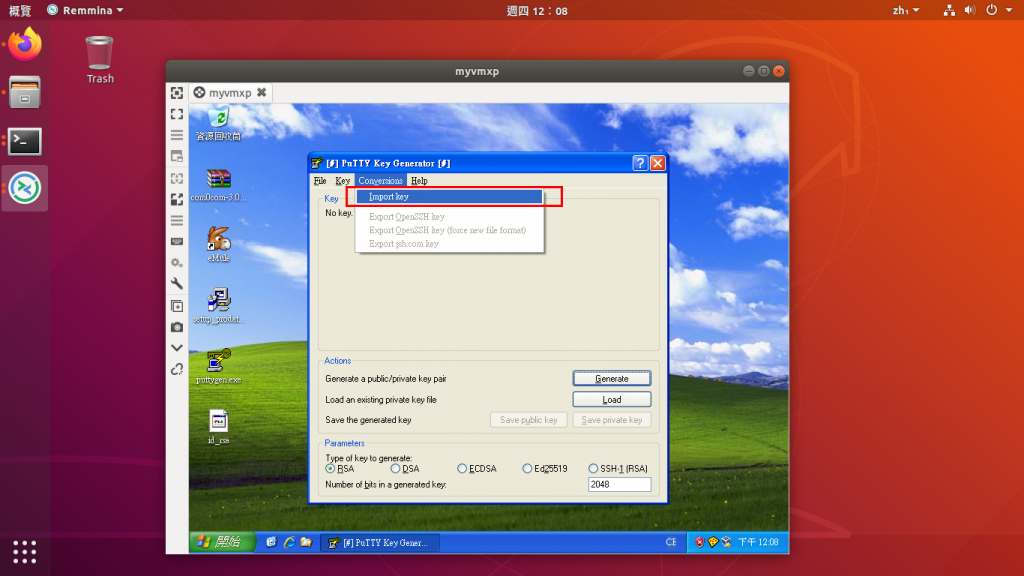1024x576 pixels.
Task: Expand the Remmina app menu in the top bar
Action: (x=85, y=10)
